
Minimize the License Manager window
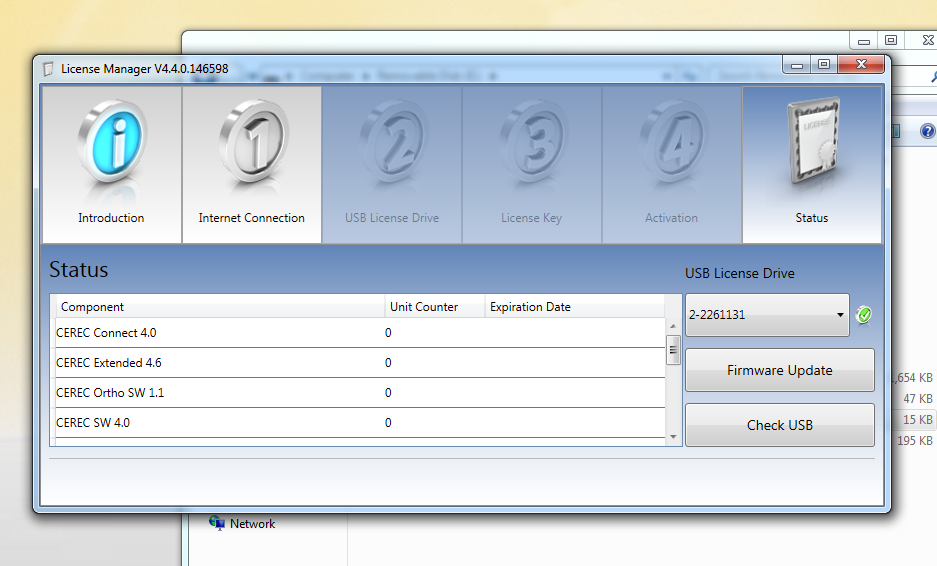797,65
